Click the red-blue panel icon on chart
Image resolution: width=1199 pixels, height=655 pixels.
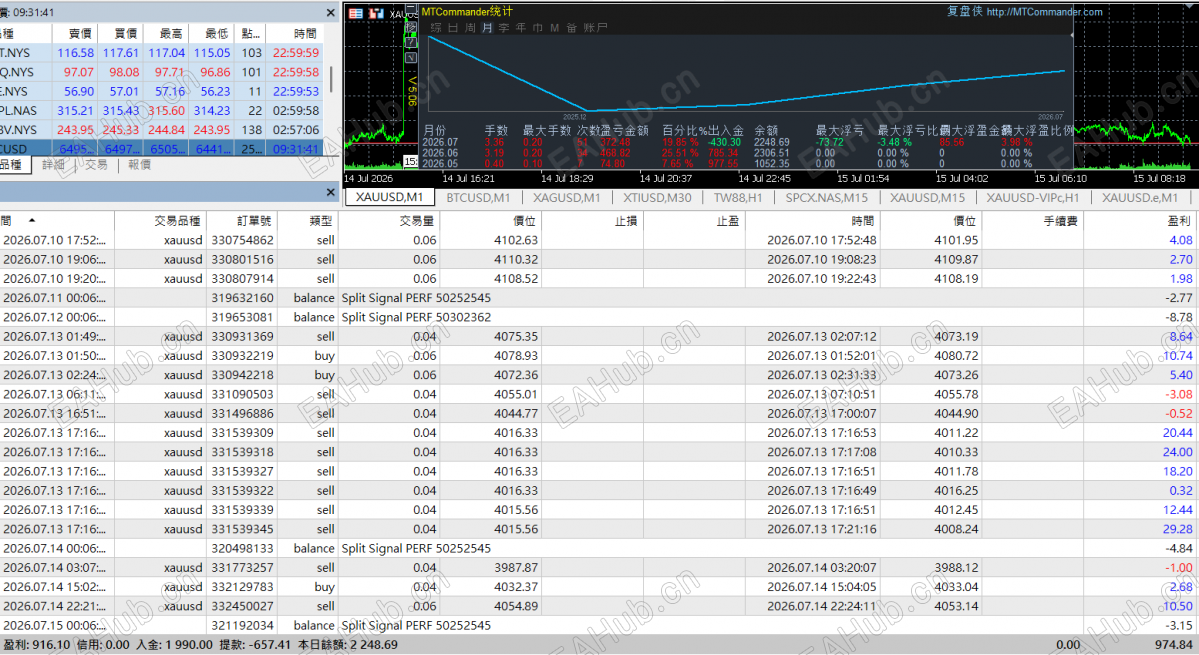click(376, 14)
